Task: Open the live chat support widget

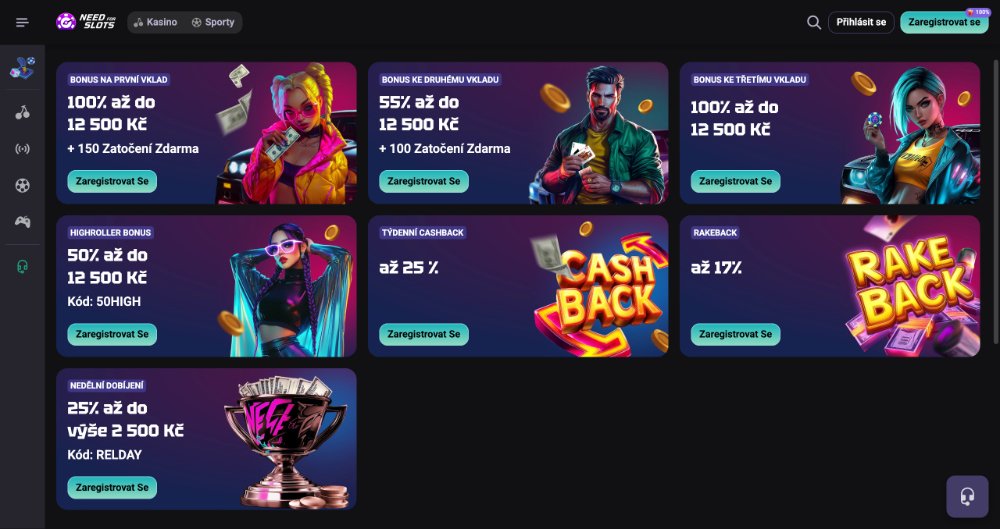Action: [x=967, y=496]
